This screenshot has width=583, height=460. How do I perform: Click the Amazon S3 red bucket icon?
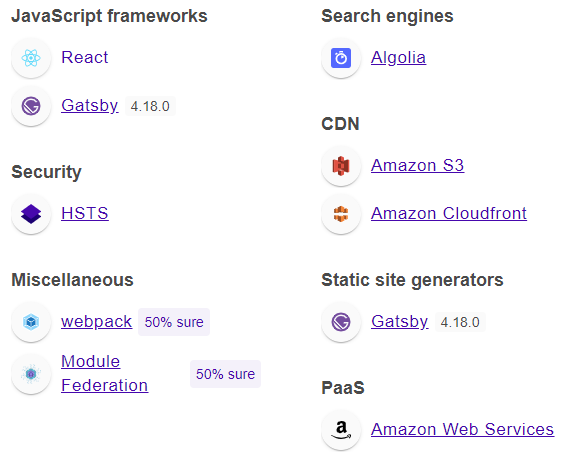click(341, 166)
